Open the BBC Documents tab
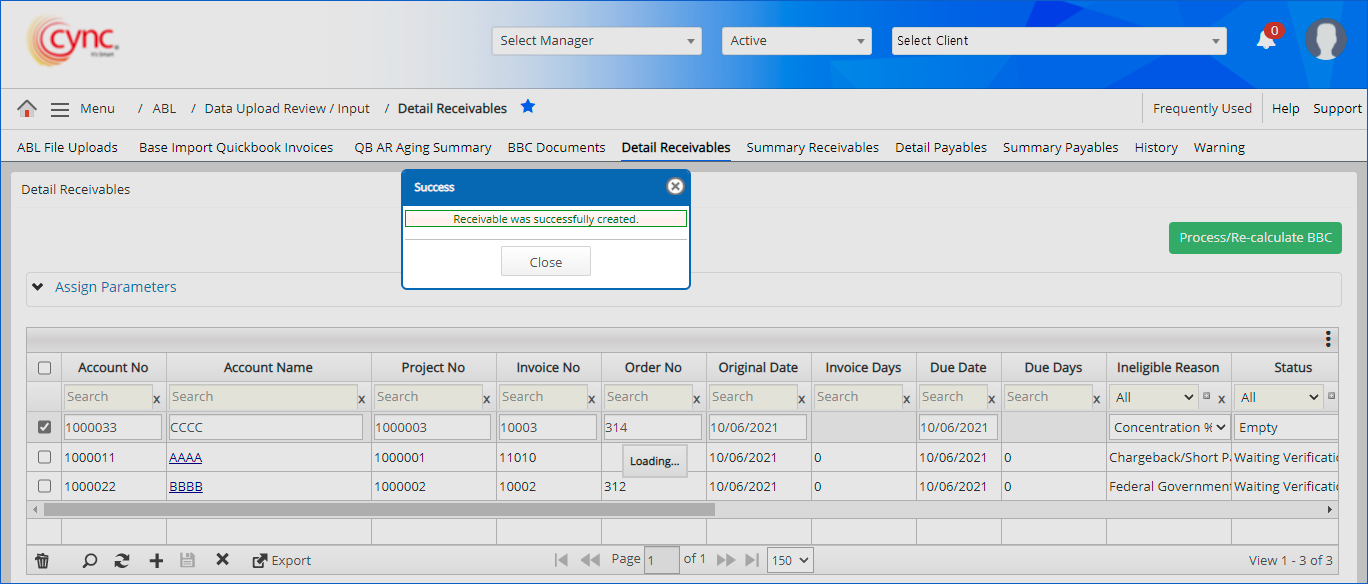 (x=556, y=147)
